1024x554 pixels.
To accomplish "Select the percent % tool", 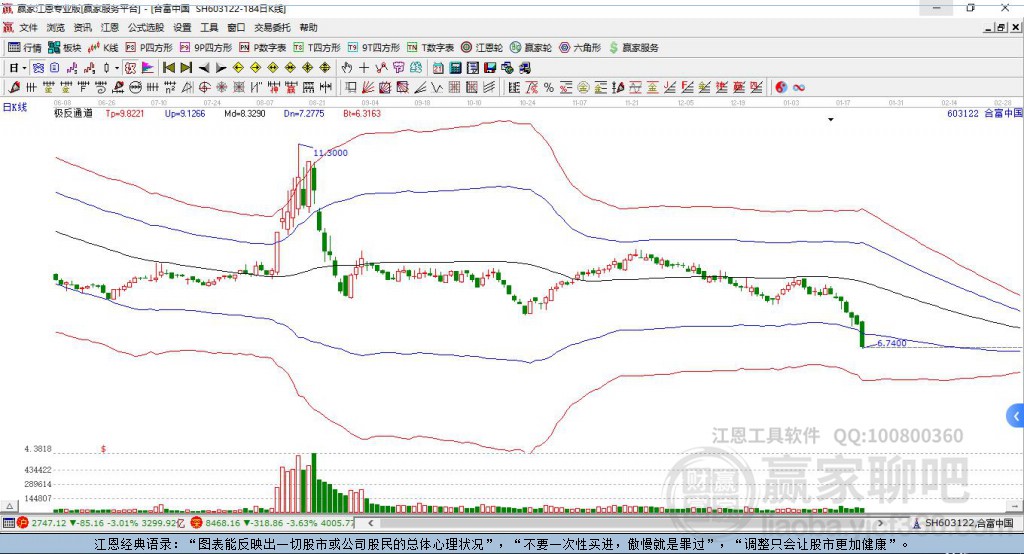I will (x=549, y=88).
